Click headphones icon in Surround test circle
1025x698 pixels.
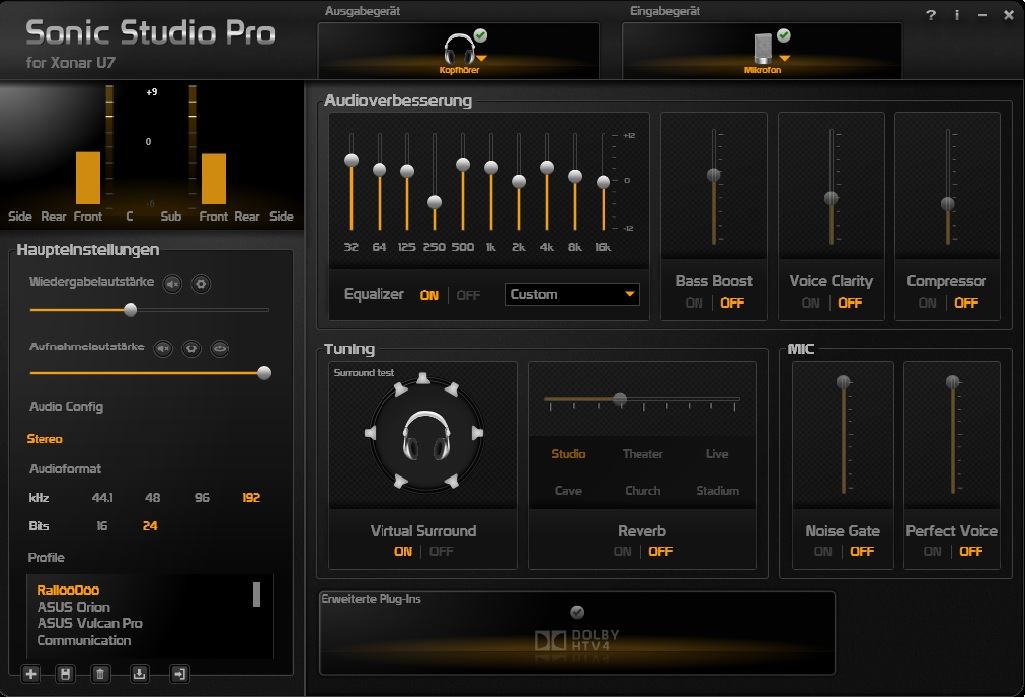(426, 435)
